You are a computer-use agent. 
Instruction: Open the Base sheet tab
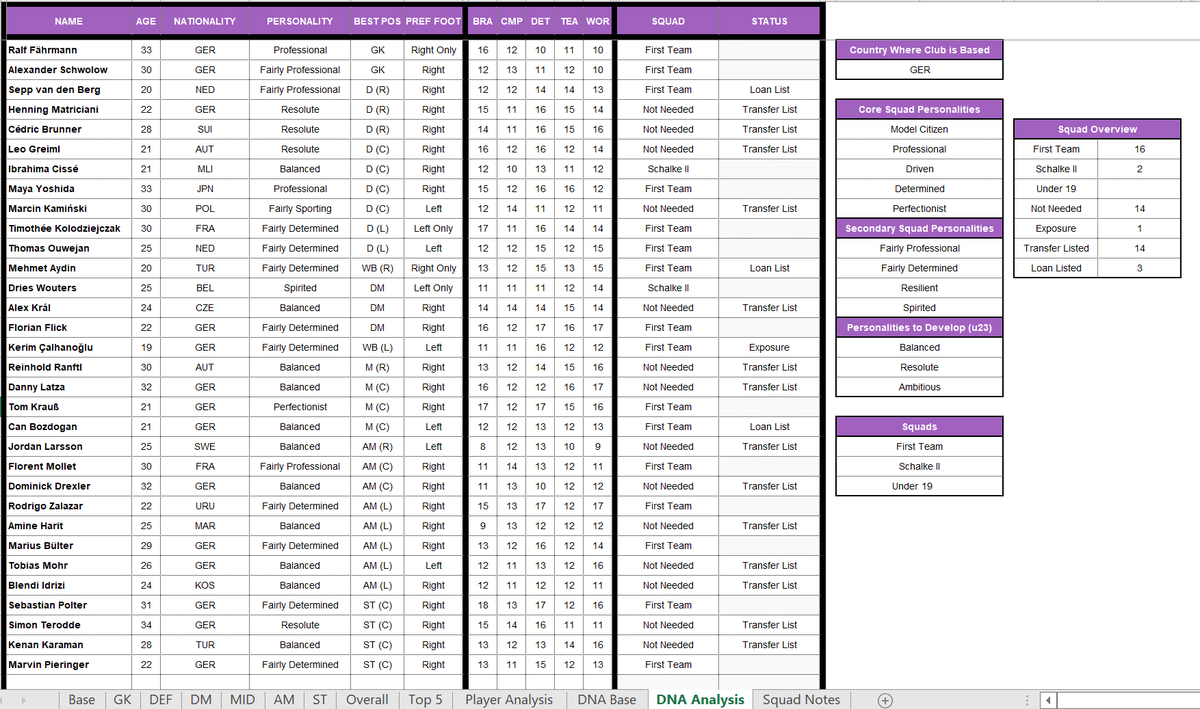(x=82, y=700)
